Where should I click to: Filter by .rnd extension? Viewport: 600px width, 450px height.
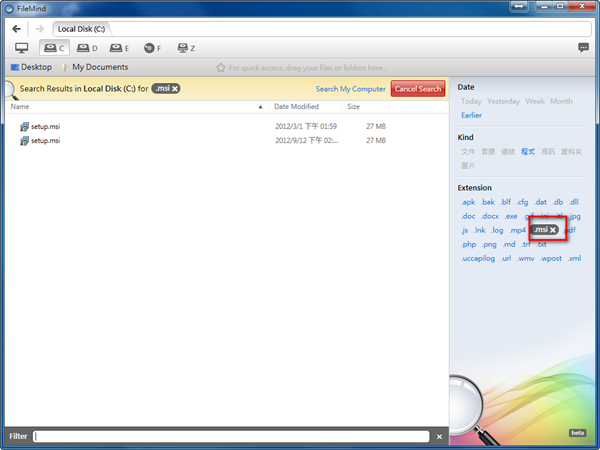coord(509,245)
